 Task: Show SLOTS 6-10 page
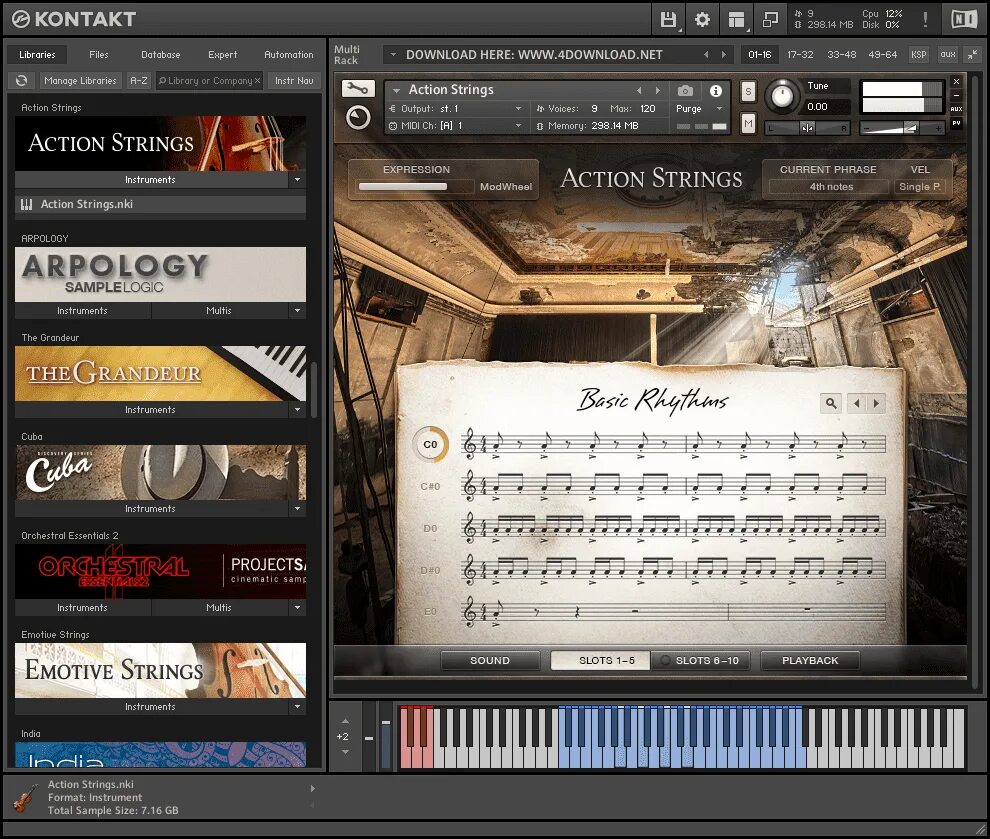point(700,660)
